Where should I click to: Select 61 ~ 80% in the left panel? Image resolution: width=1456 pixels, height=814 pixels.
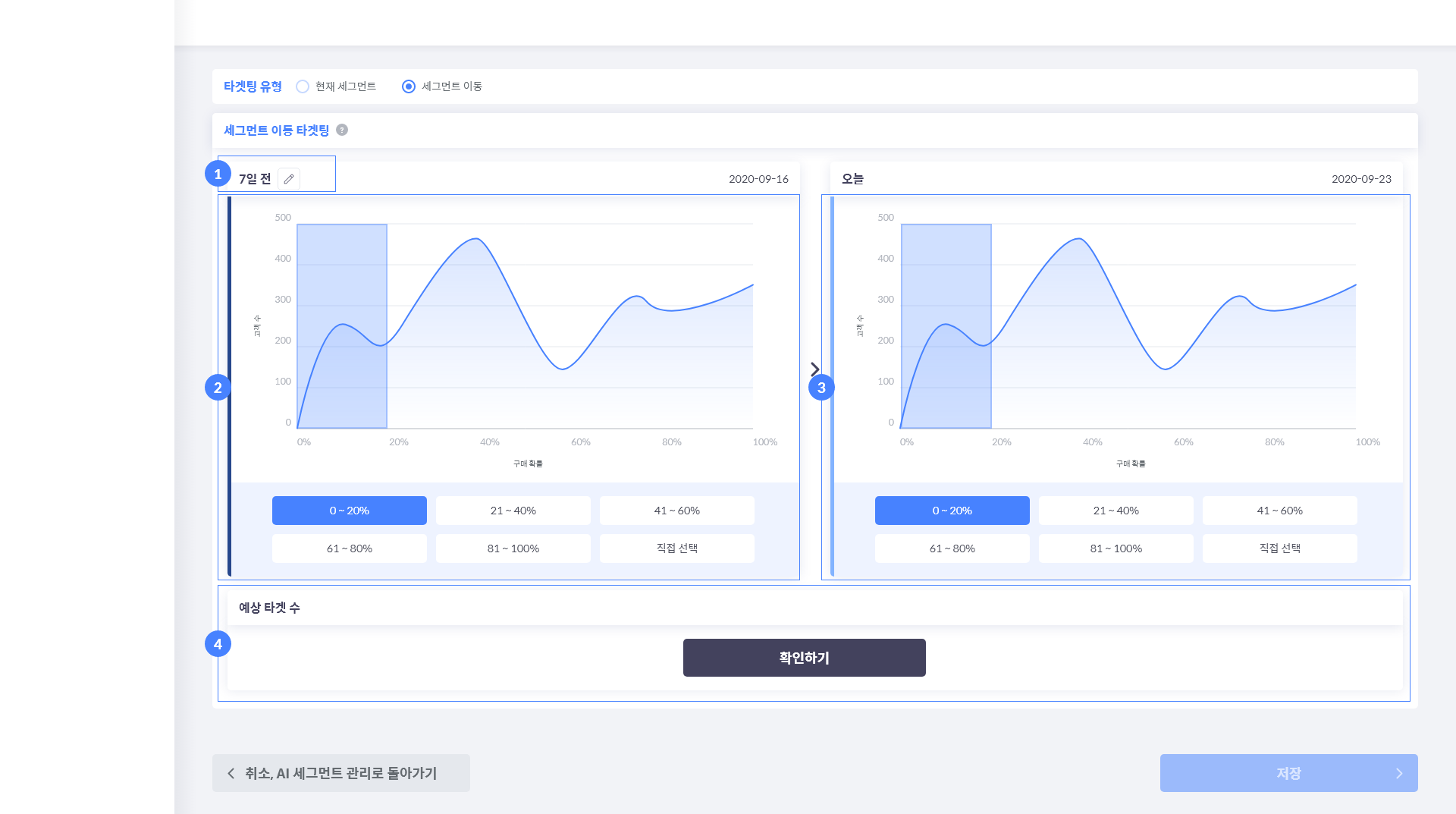[349, 548]
